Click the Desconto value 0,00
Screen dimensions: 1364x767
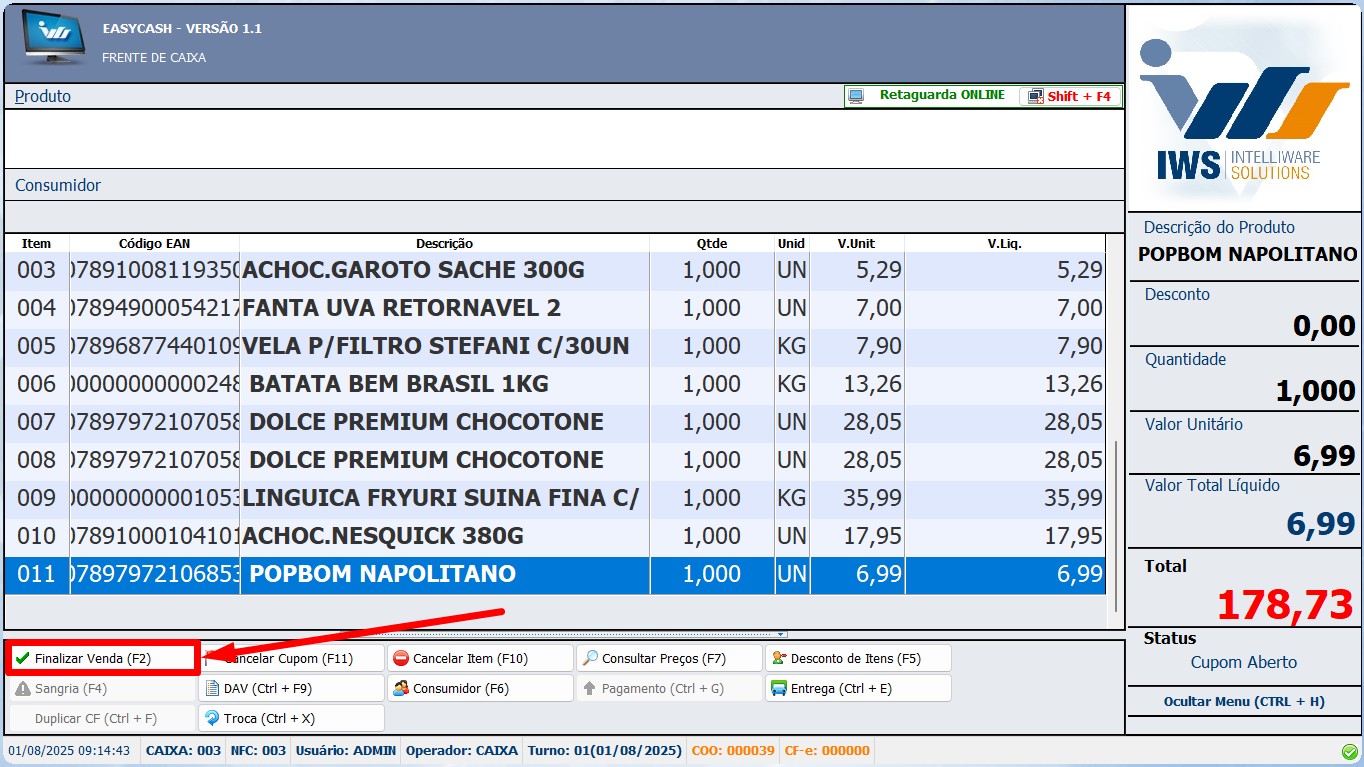coord(1324,325)
